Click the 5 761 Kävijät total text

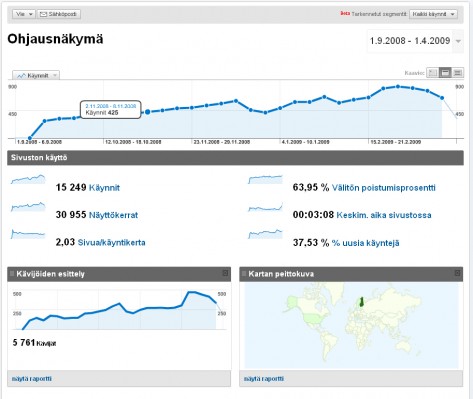[x=34, y=342]
